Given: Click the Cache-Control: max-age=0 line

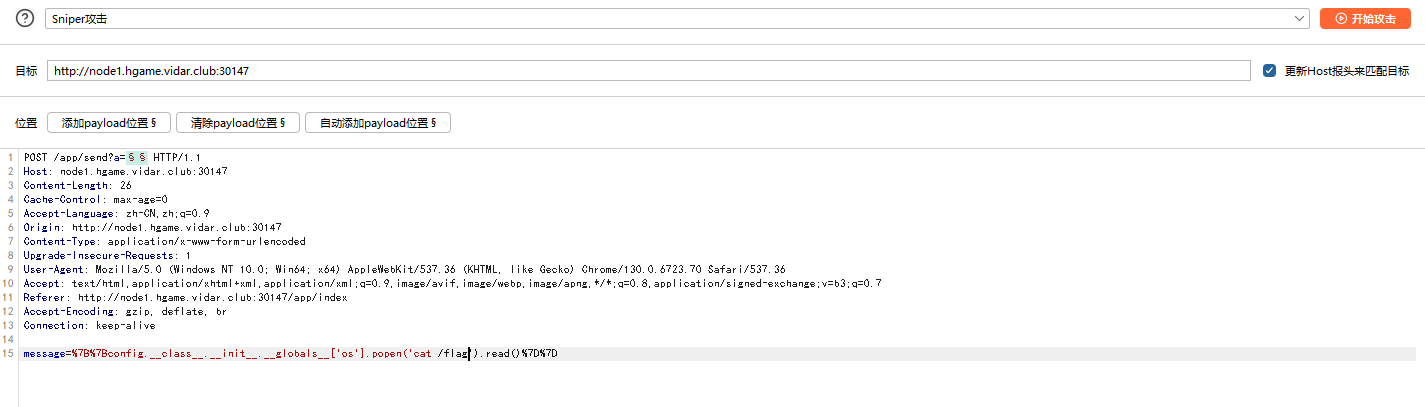Looking at the screenshot, I should 95,200.
